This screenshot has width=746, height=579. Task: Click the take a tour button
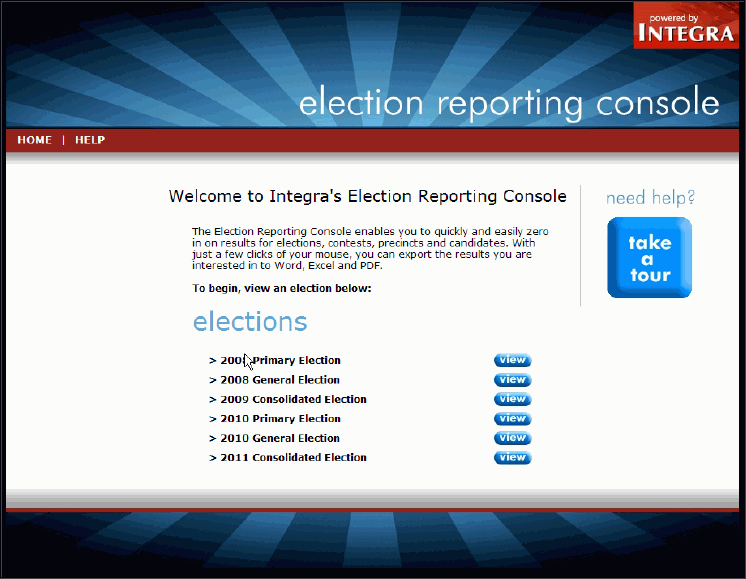click(649, 257)
